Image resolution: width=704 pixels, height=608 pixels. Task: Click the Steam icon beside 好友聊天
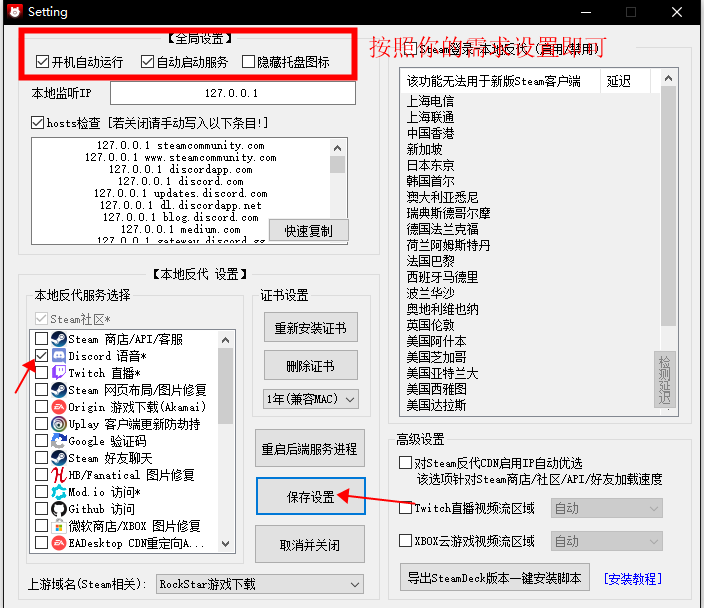pos(59,458)
